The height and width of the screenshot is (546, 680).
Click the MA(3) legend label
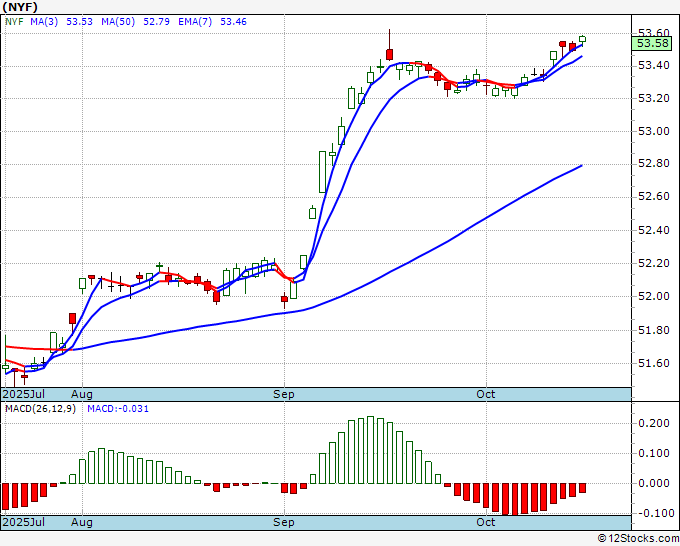click(x=44, y=22)
